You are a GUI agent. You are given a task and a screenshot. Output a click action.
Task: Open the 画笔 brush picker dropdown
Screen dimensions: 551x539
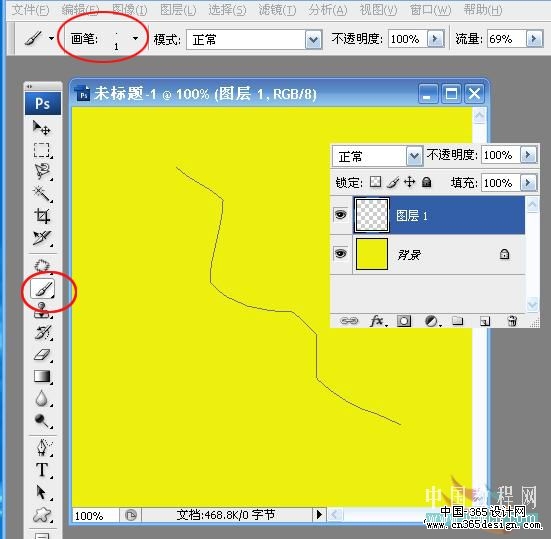tap(135, 38)
